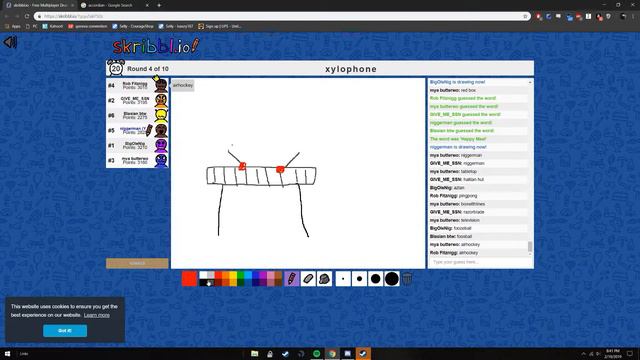Open File Explorer from the taskbar
Screen dimensions: 640x360
tap(255, 353)
